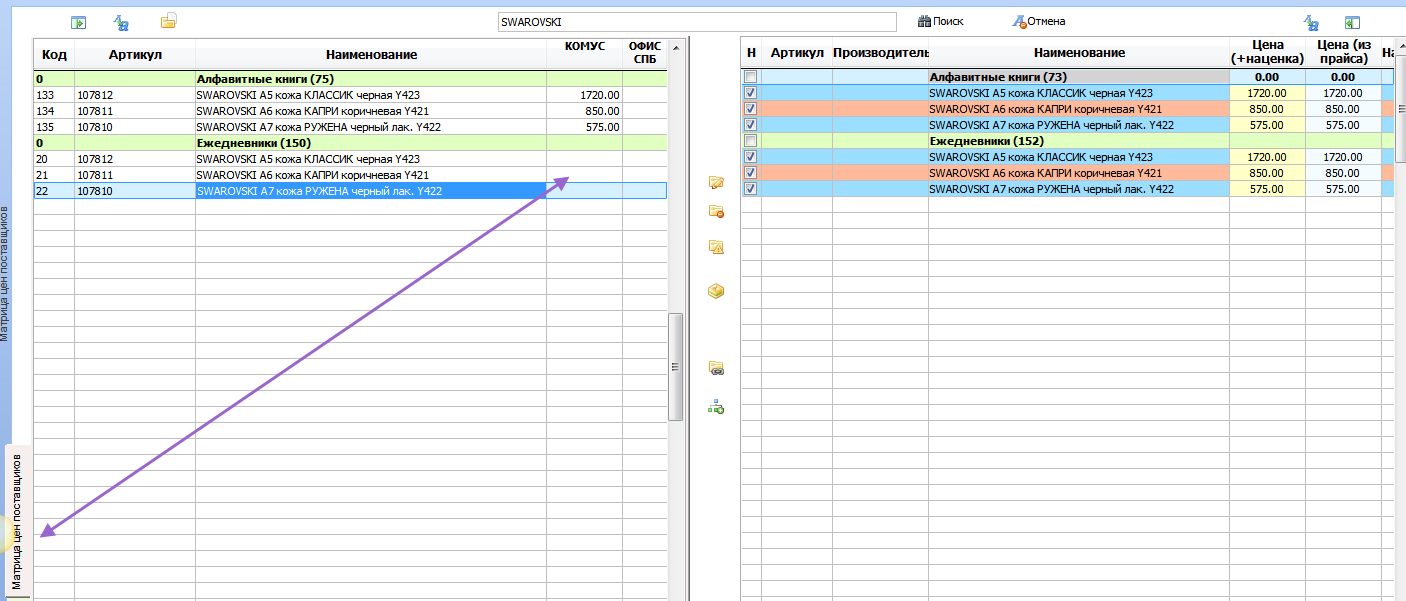Click the font replace icon above the Артикул column

click(121, 22)
